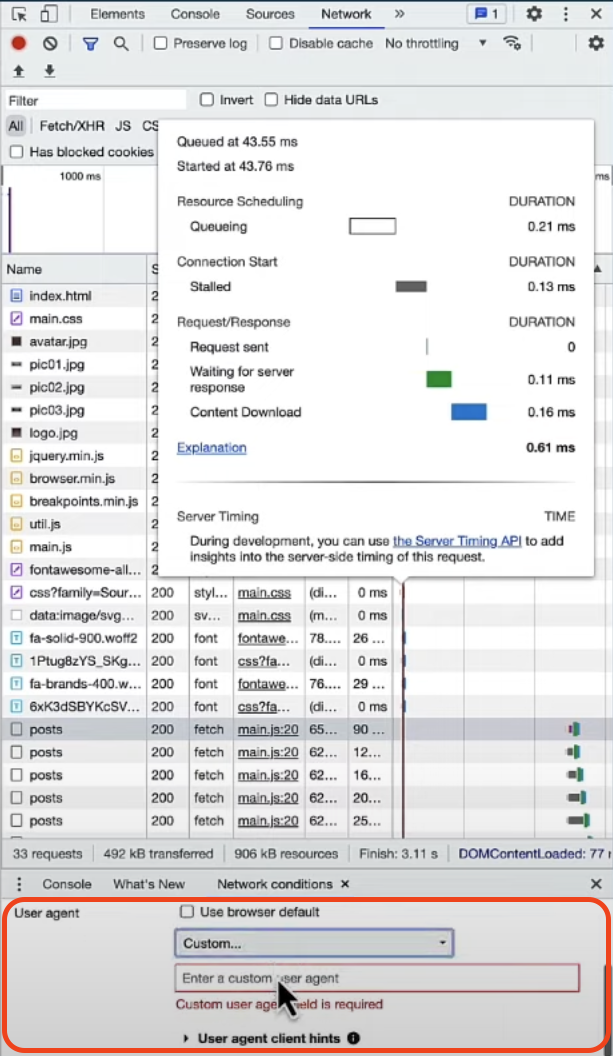Image resolution: width=613 pixels, height=1056 pixels.
Task: Open the Explanation link in timing popup
Action: tap(212, 448)
